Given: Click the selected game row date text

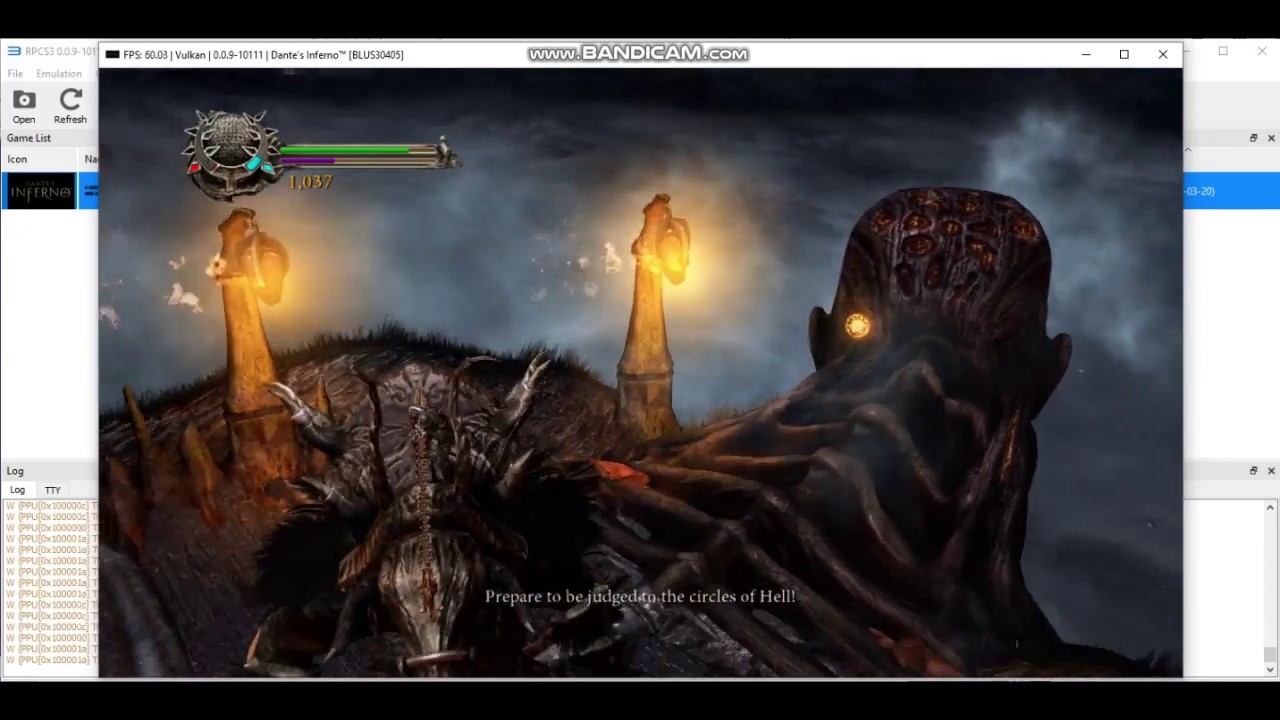Looking at the screenshot, I should click(x=1199, y=191).
